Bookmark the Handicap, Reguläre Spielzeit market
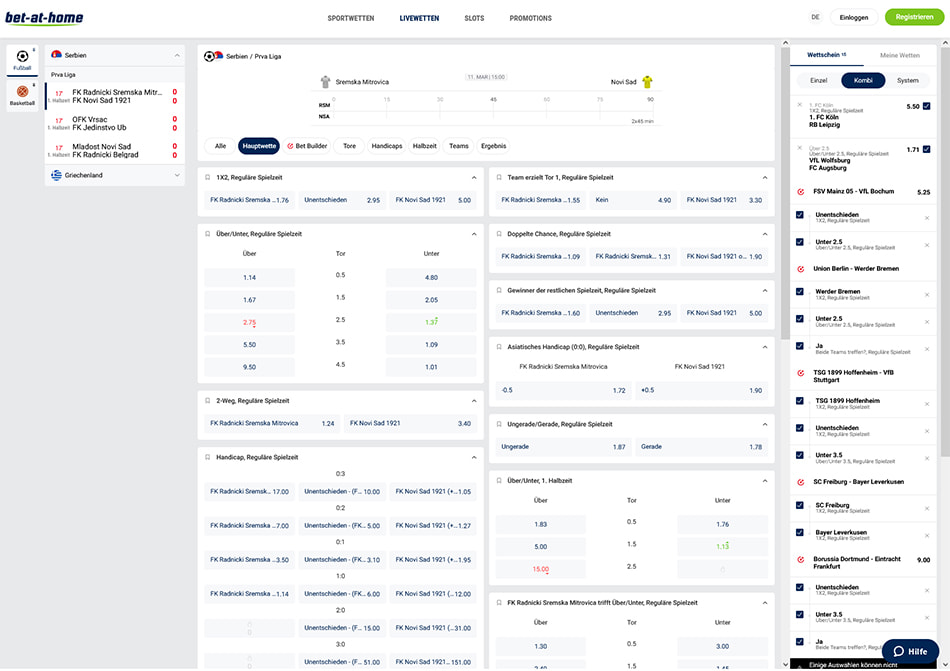This screenshot has height=671, width=950. coord(208,457)
